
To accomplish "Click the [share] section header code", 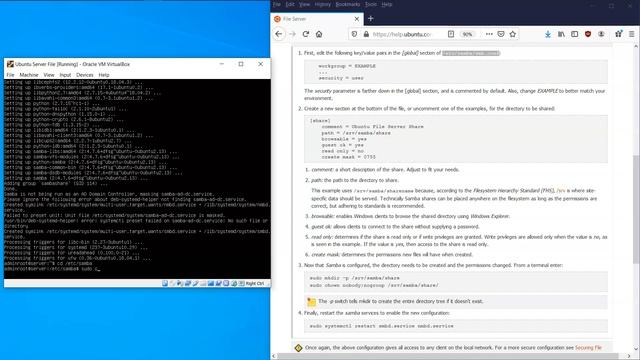I will point(320,121).
